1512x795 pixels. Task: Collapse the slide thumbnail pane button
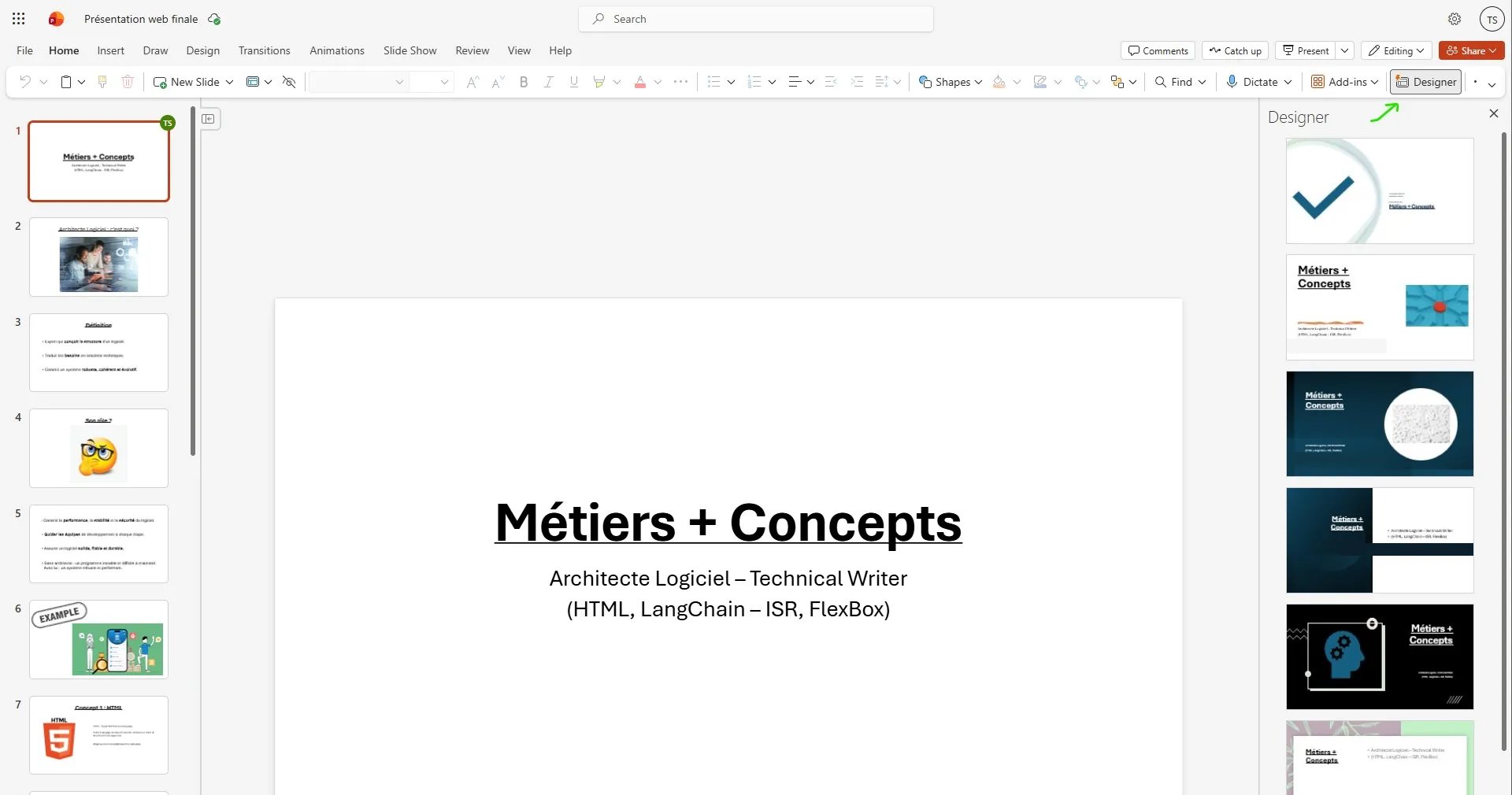coord(209,119)
